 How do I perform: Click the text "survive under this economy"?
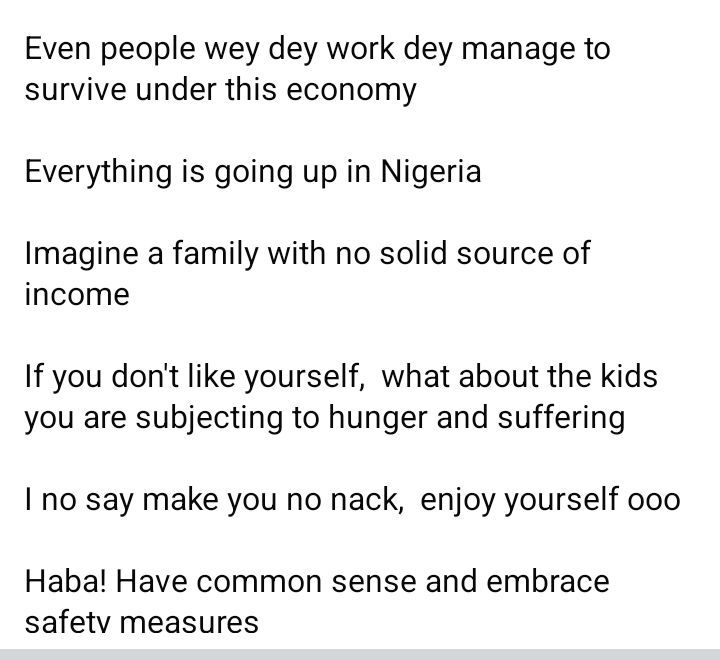(x=220, y=89)
